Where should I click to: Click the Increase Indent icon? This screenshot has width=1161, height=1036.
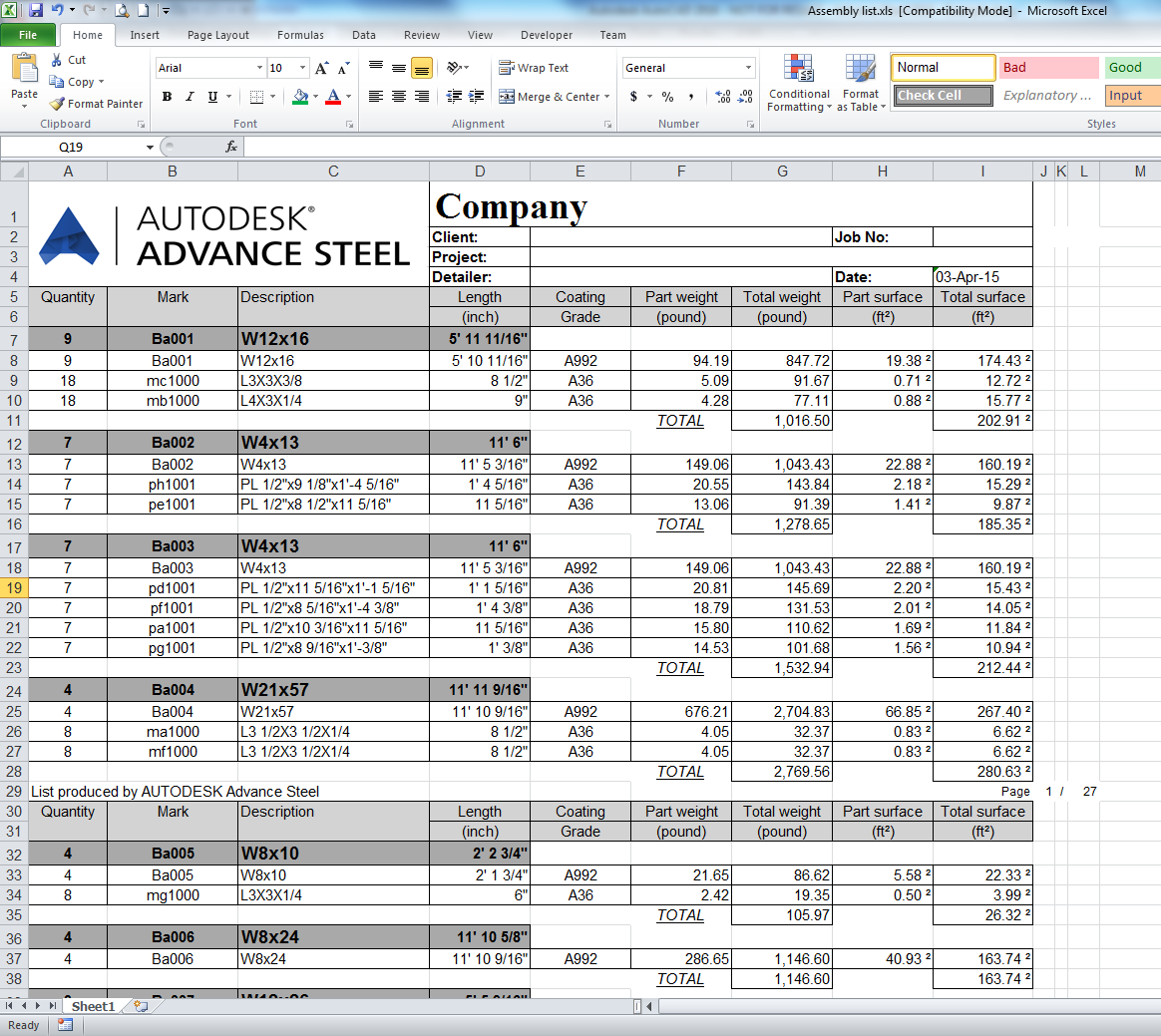coord(477,96)
